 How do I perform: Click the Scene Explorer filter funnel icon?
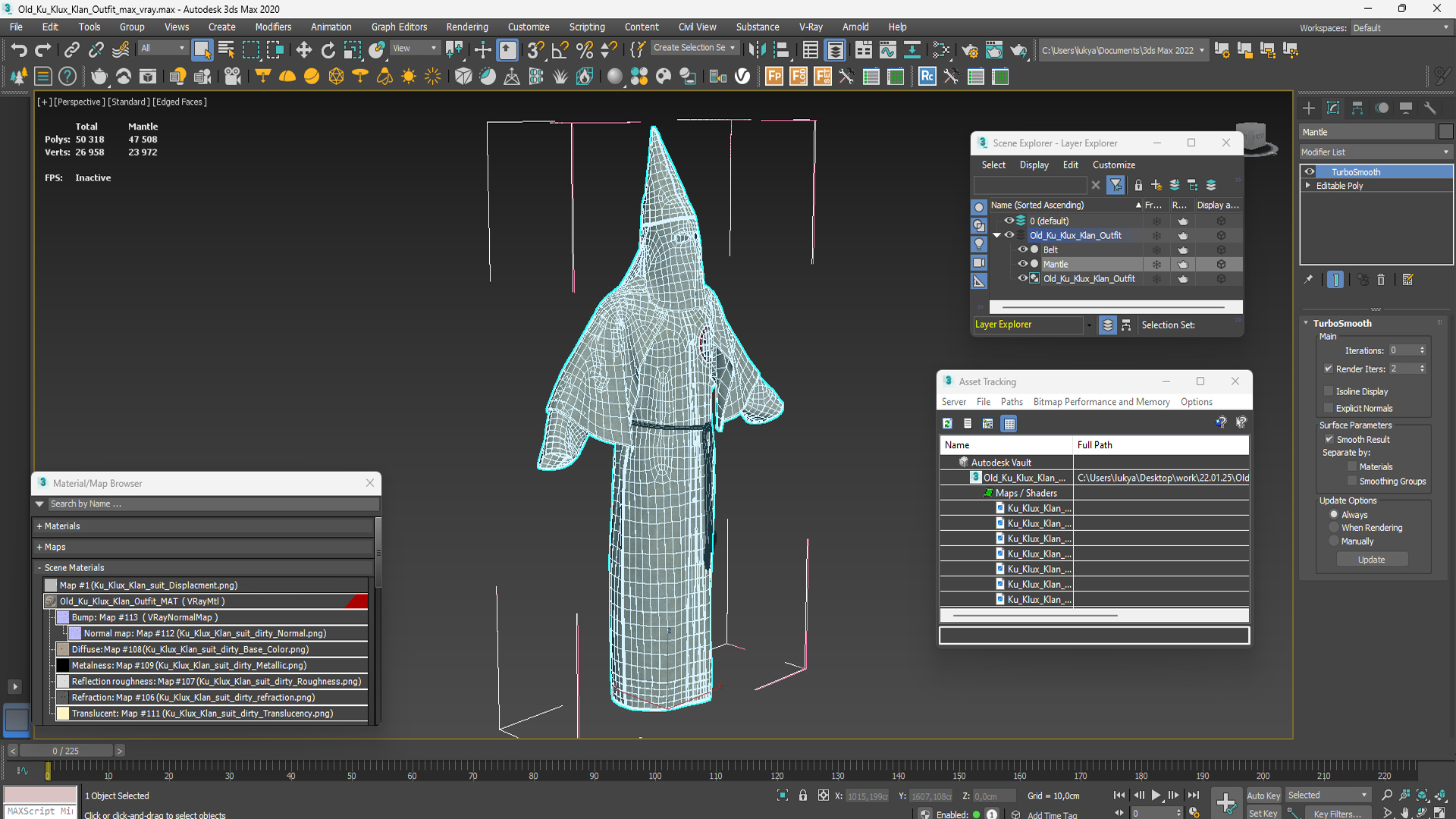tap(1116, 184)
